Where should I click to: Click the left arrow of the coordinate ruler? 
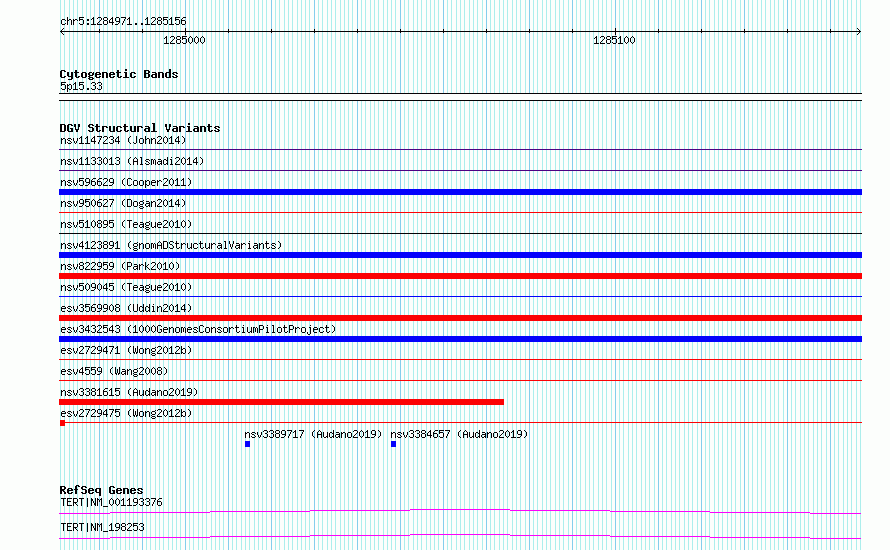point(62,31)
